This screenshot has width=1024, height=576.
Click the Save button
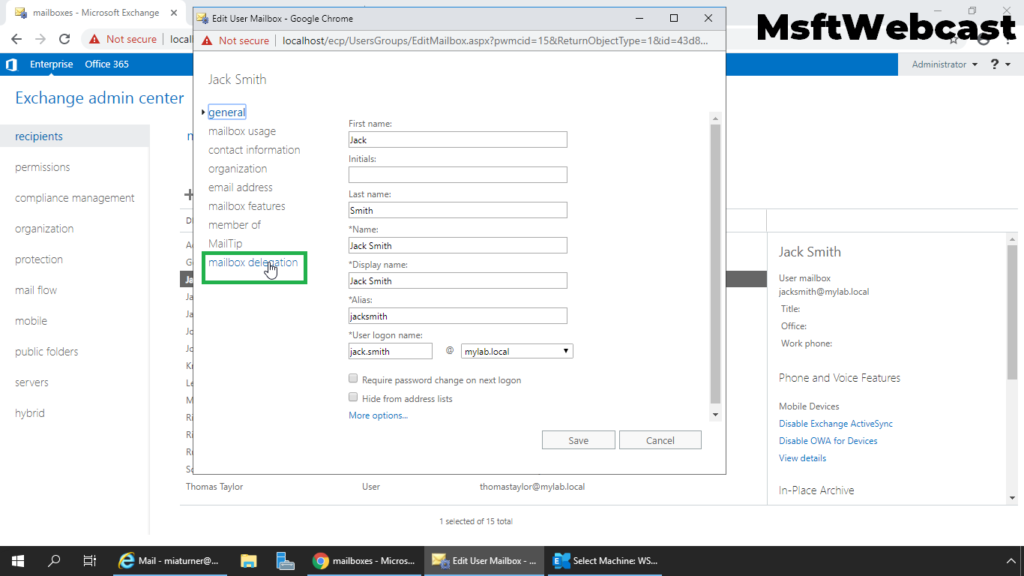click(578, 440)
